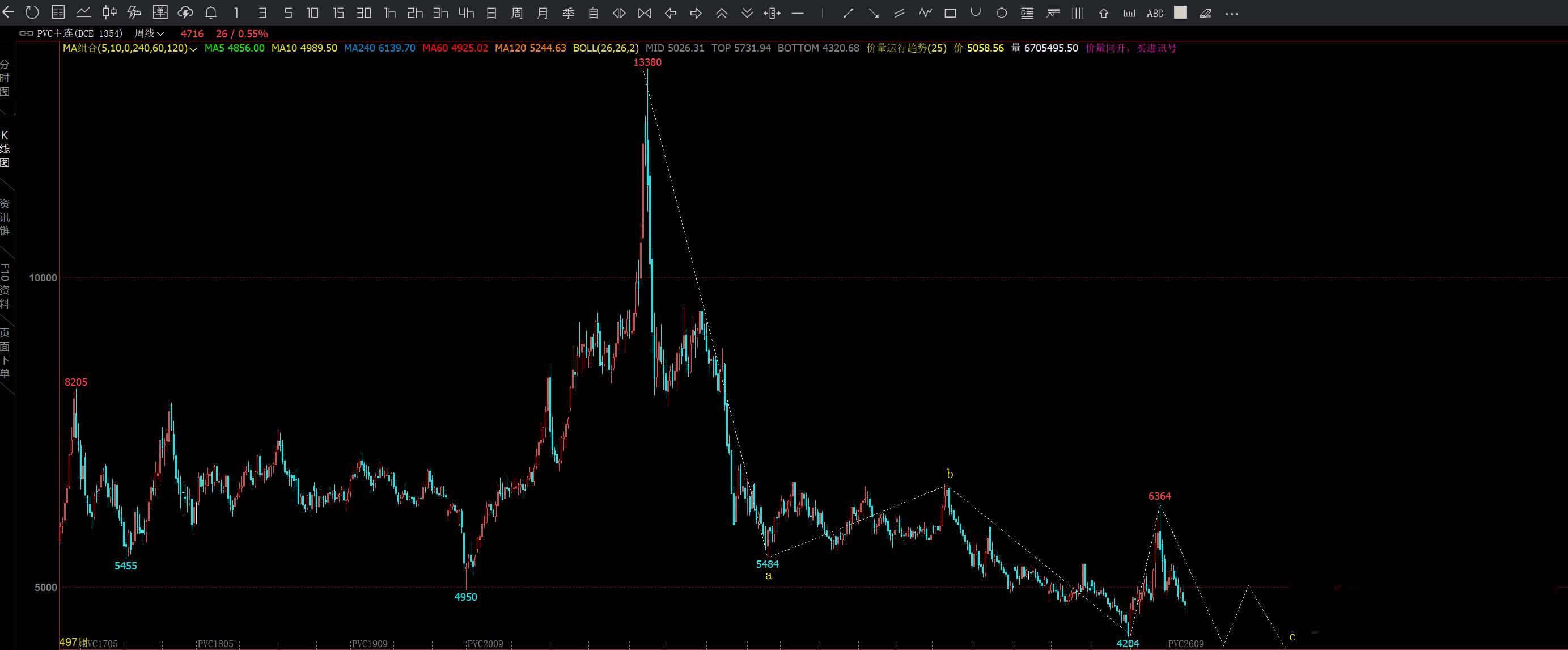Open the lightning order icon
Screen dimensions: 1568x650
point(134,13)
